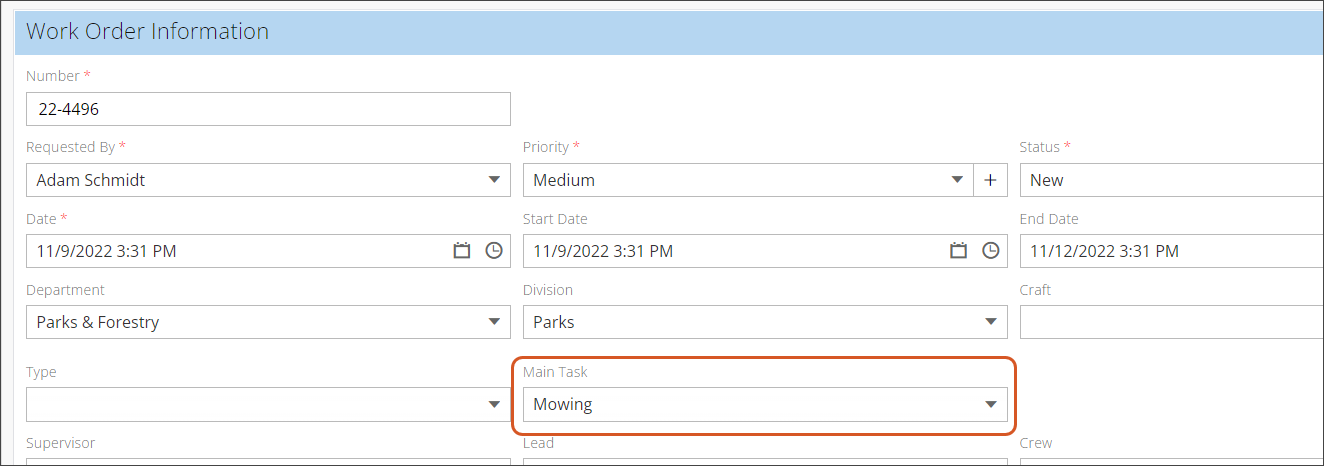The height and width of the screenshot is (466, 1324).
Task: Click the Lead label
Action: pyautogui.click(x=538, y=443)
